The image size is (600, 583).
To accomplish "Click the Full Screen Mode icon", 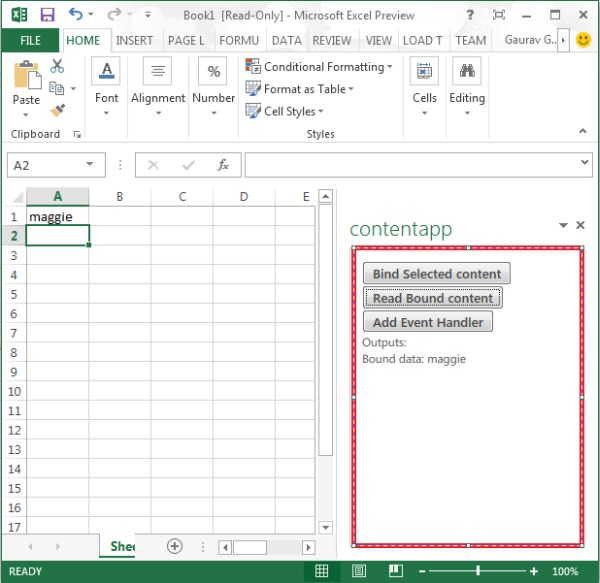I will (x=499, y=15).
